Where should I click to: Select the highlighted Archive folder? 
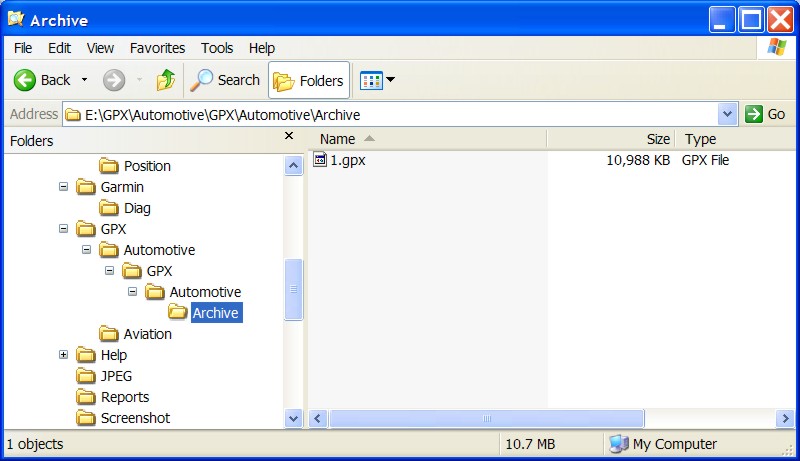215,313
